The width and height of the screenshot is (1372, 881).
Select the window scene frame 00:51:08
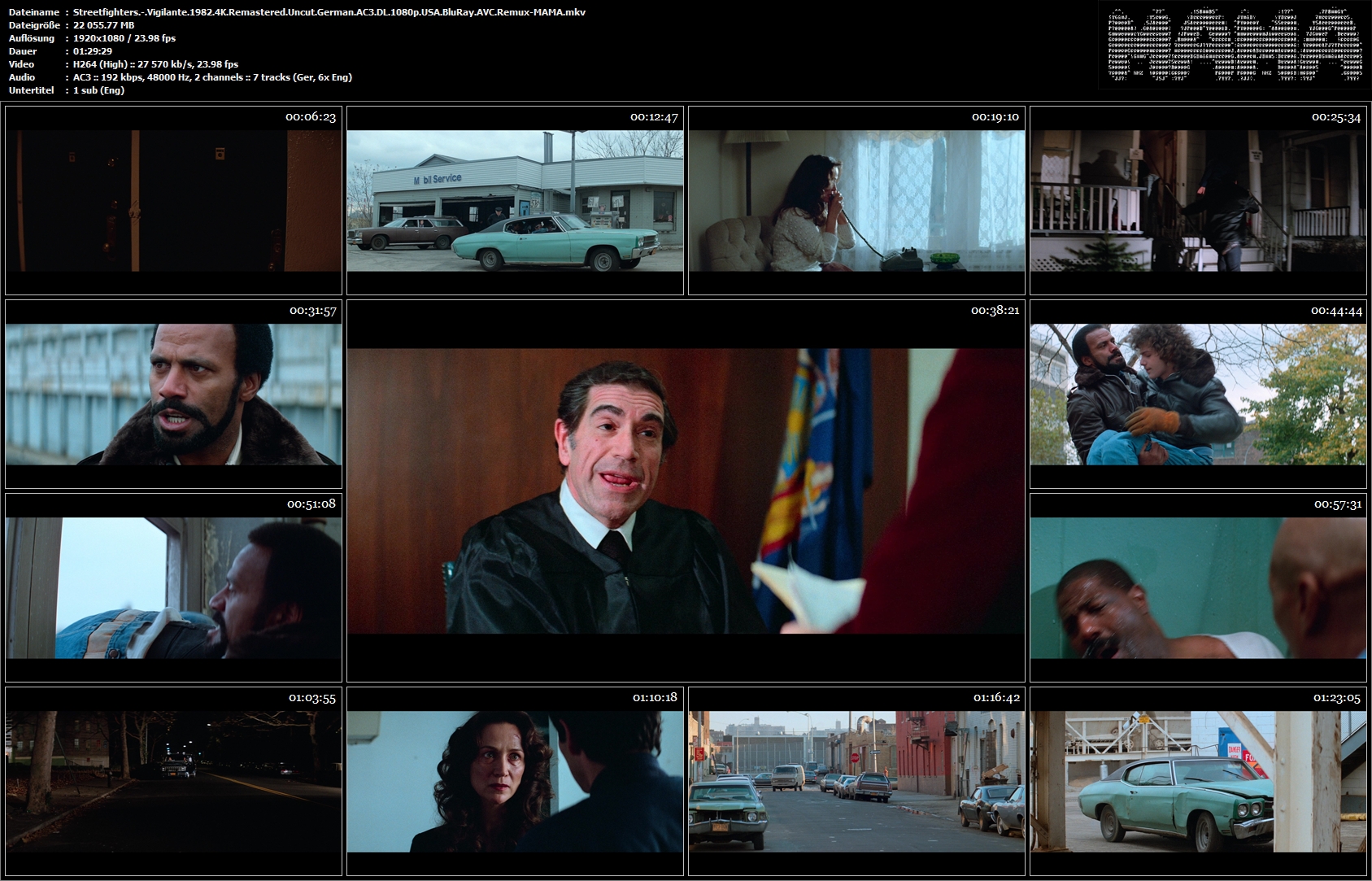click(x=173, y=587)
